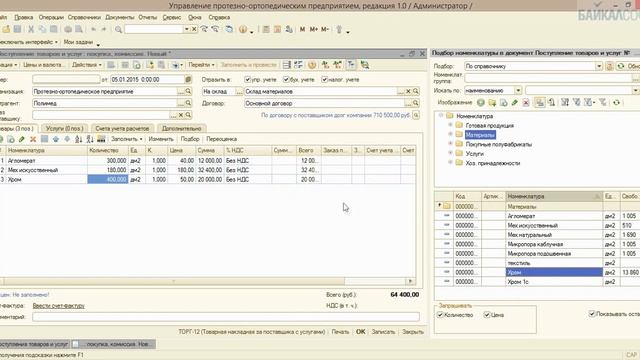640x360 pixels.
Task: Click barcode scanner icon in goods toolbar
Action: [101, 139]
